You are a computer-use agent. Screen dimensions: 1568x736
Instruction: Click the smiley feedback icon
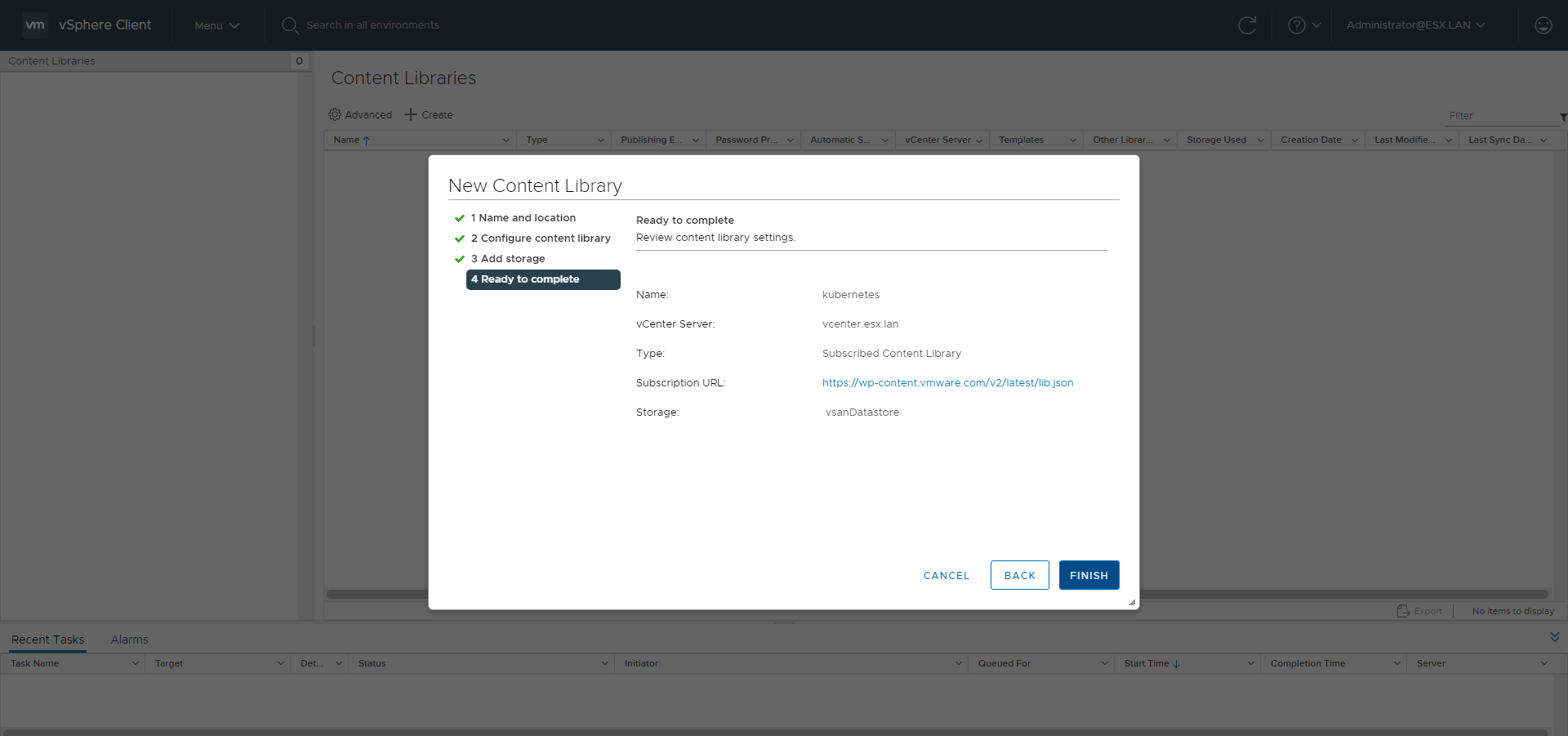click(x=1543, y=25)
